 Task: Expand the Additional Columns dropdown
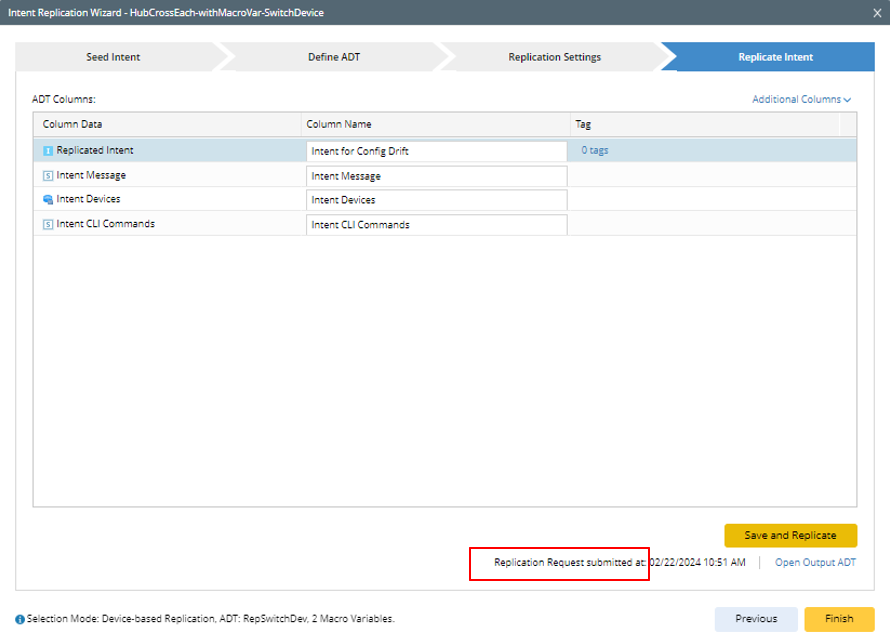(x=801, y=100)
